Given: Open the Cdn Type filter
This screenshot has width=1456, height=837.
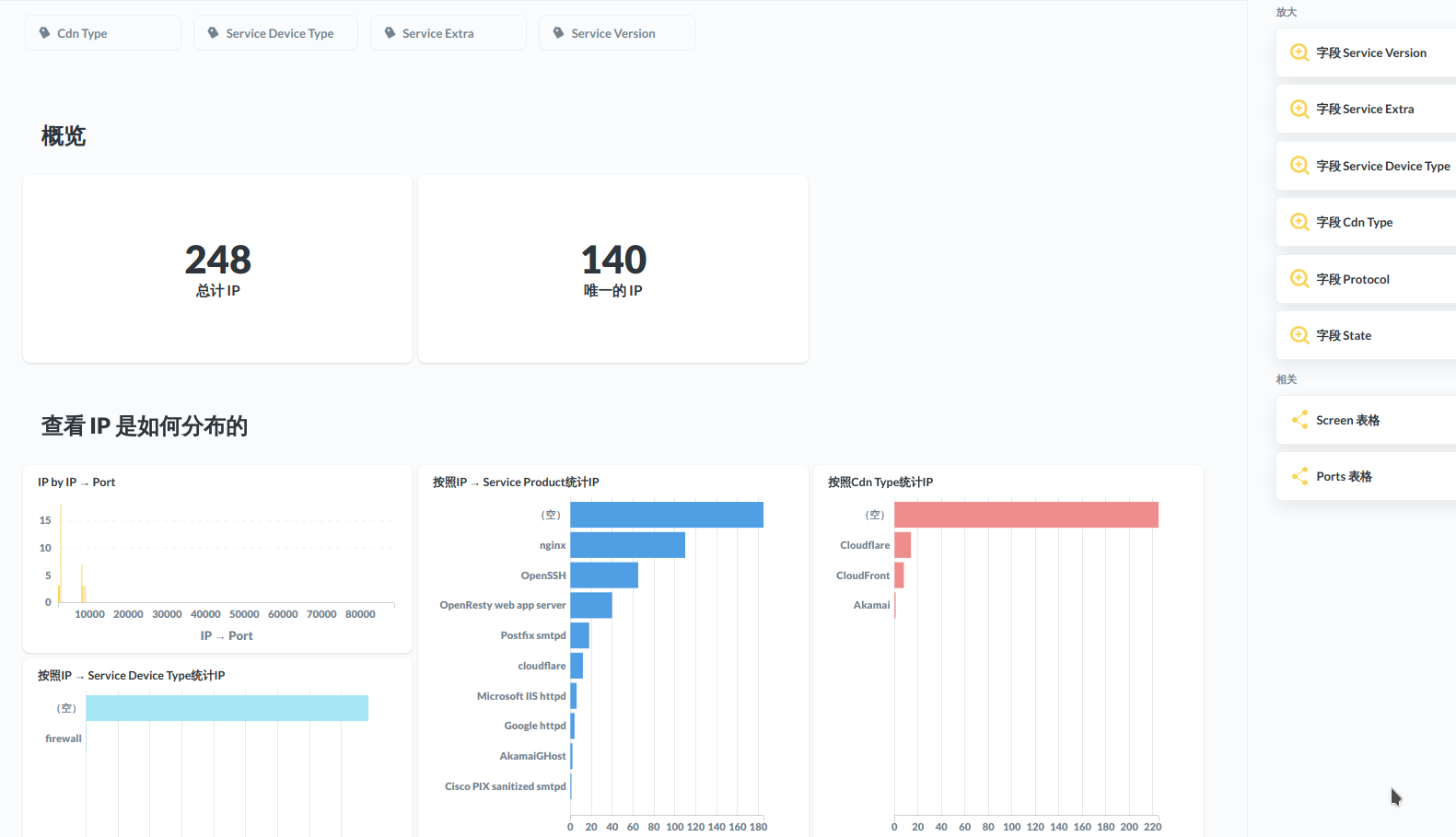Looking at the screenshot, I should [x=103, y=33].
